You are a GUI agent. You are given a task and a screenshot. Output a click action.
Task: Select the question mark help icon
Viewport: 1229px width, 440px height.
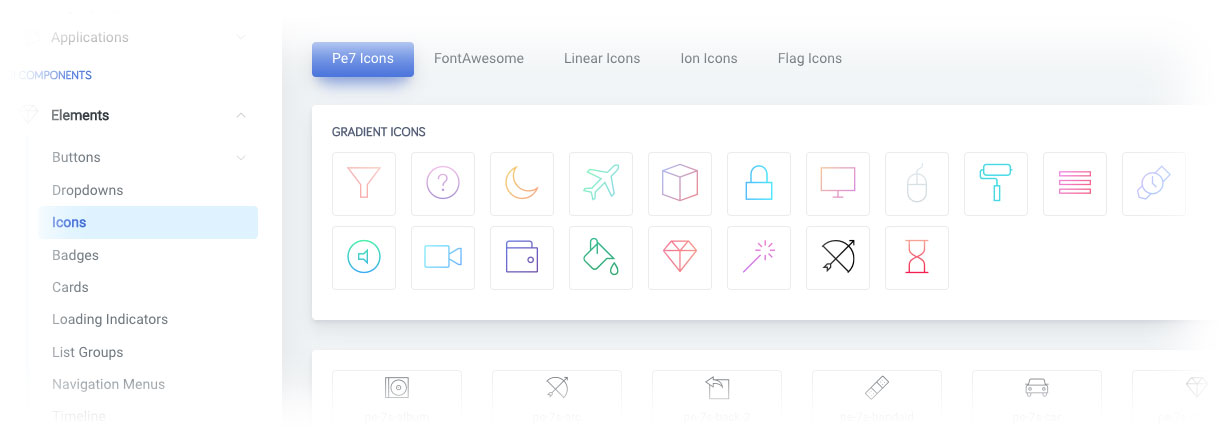click(443, 184)
